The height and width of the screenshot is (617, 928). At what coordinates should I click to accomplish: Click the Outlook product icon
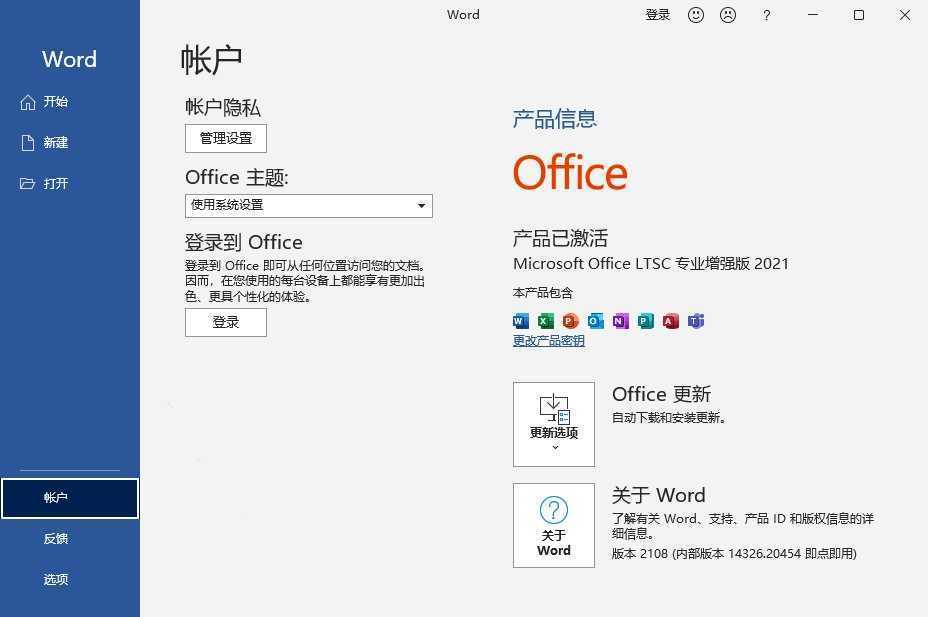[594, 321]
